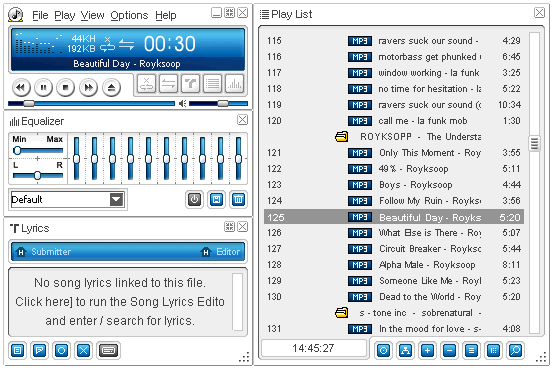Skip to next track button
Viewport: 553px width, 368px height.
(x=88, y=87)
